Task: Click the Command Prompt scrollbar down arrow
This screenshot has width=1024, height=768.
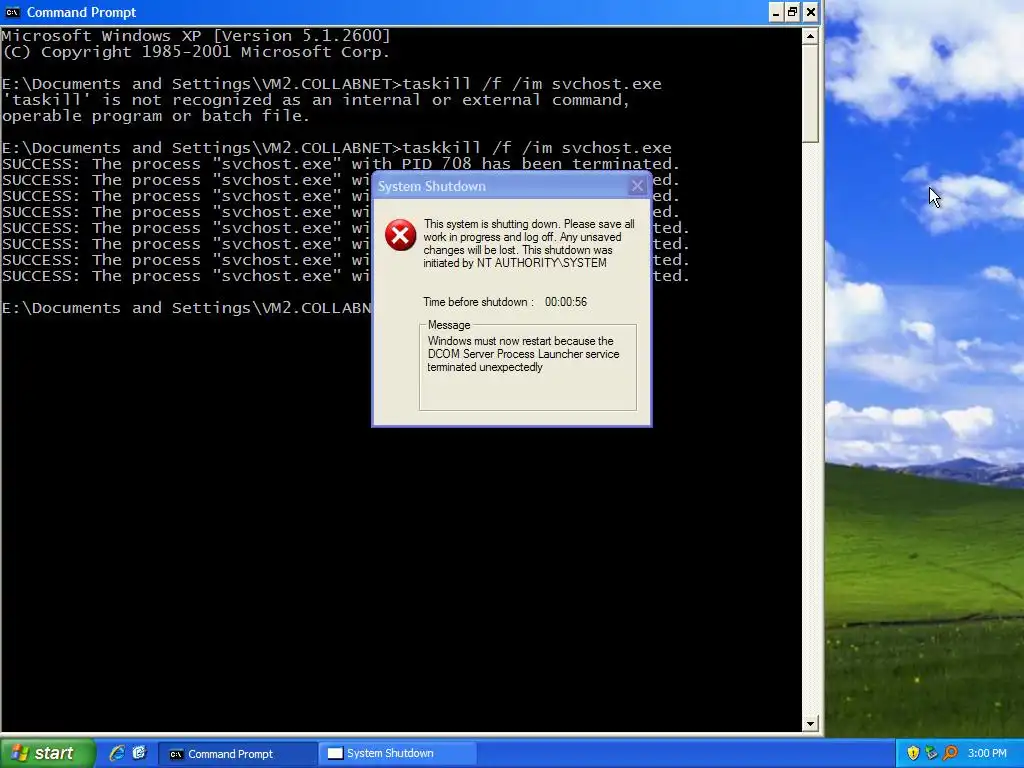Action: pos(810,723)
